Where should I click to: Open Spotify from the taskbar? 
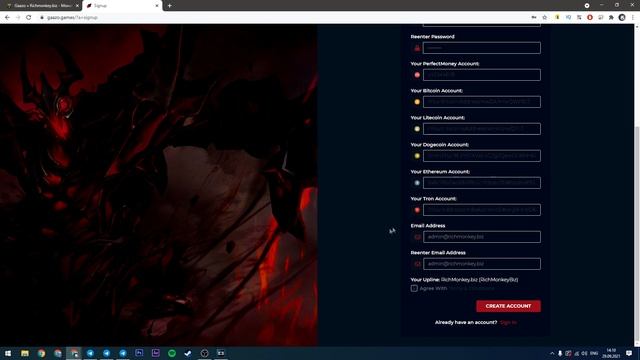click(x=172, y=353)
